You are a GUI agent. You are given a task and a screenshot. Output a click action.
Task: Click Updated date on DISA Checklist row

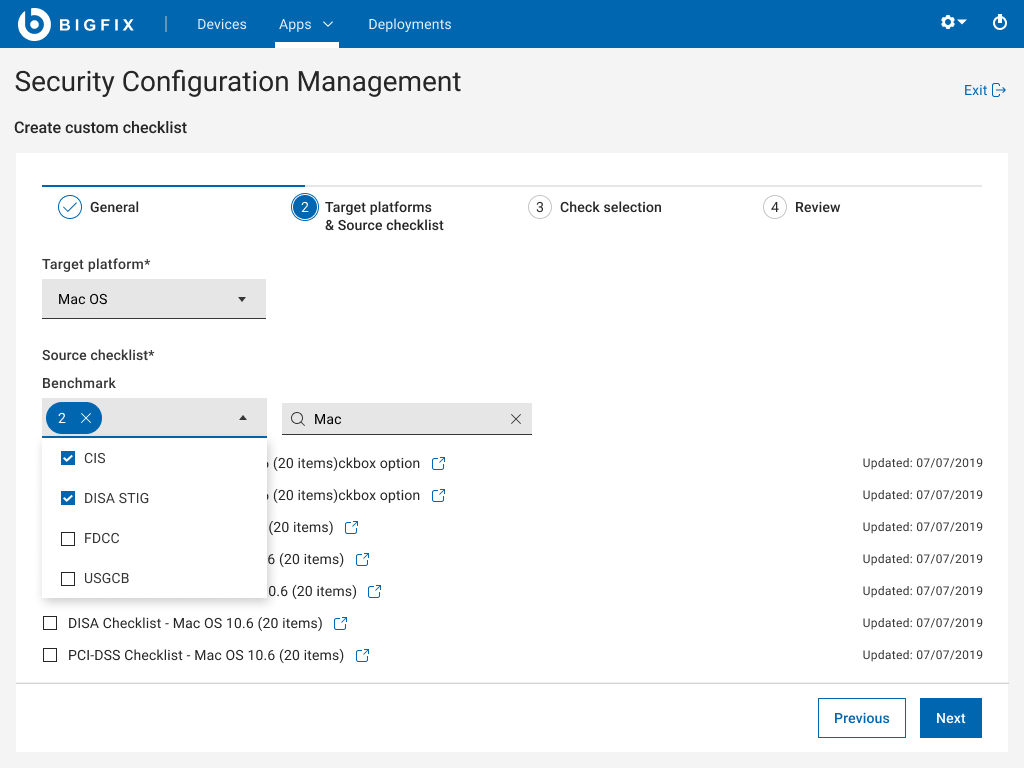click(x=922, y=622)
